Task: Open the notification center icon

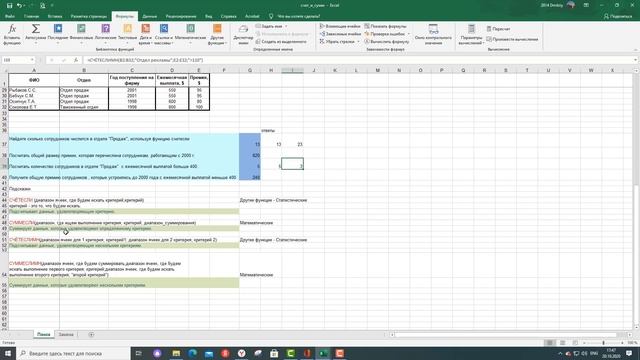Action: (630, 353)
